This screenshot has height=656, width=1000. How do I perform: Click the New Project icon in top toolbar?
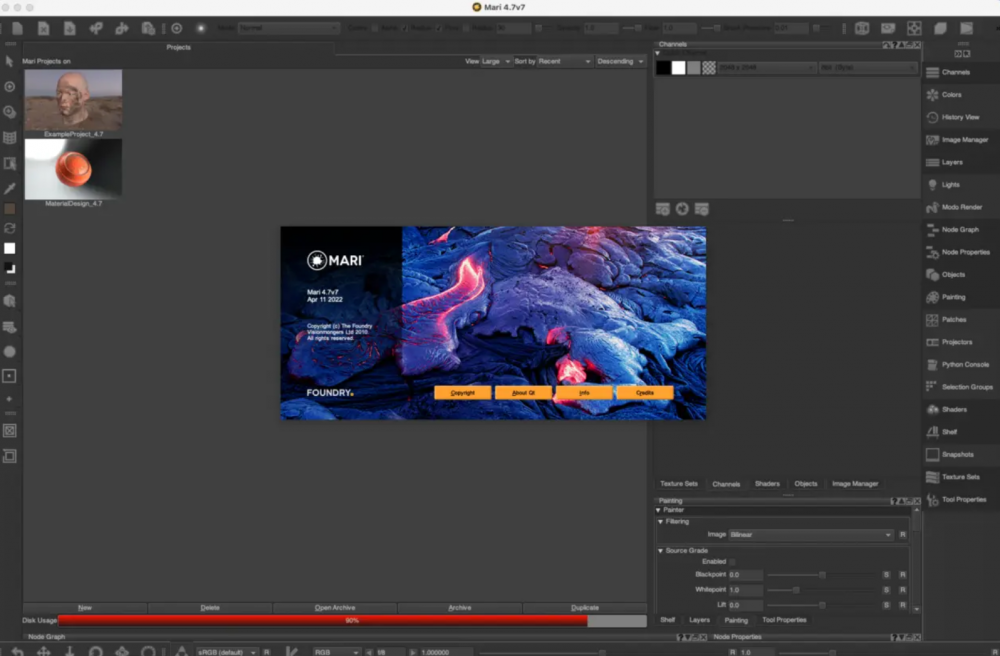click(17, 28)
